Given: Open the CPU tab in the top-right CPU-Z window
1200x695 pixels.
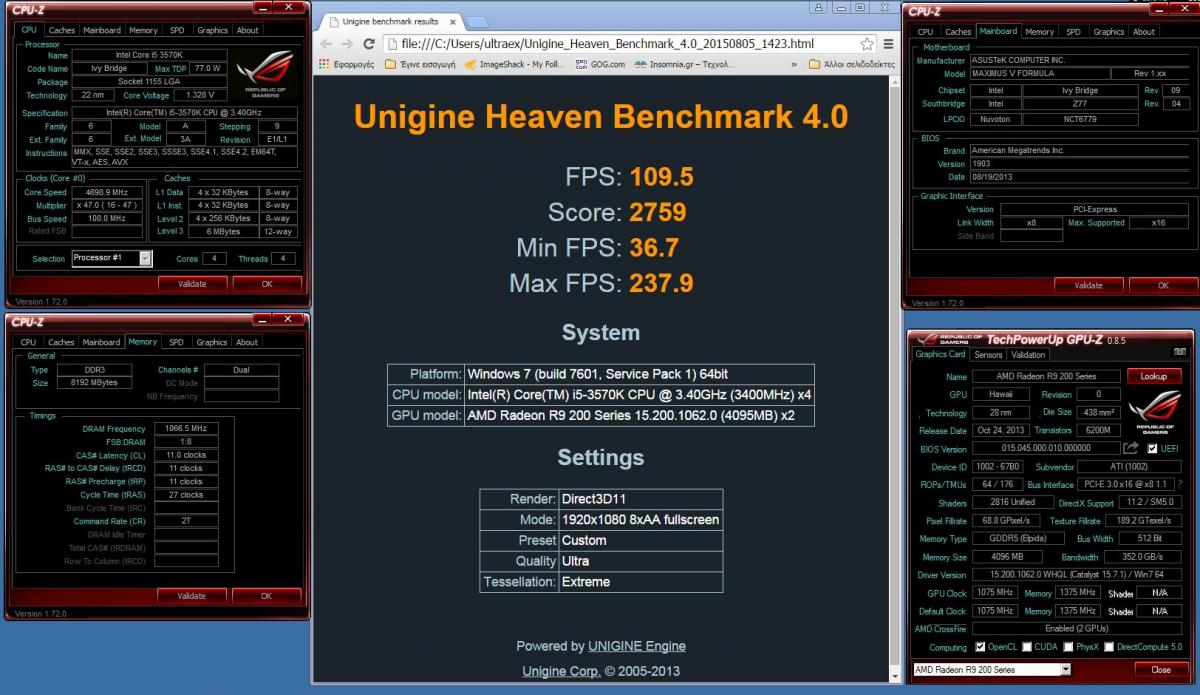Looking at the screenshot, I should tap(925, 31).
